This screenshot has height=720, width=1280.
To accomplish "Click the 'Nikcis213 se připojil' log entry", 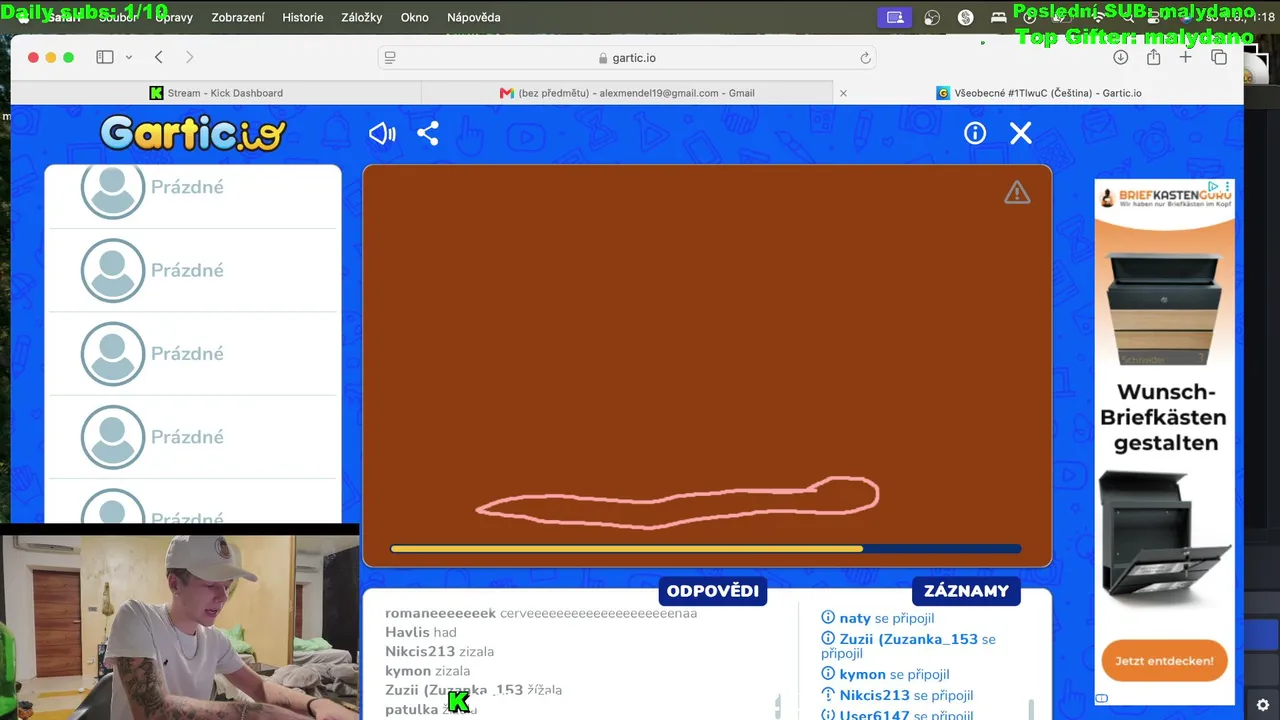I will (x=897, y=696).
